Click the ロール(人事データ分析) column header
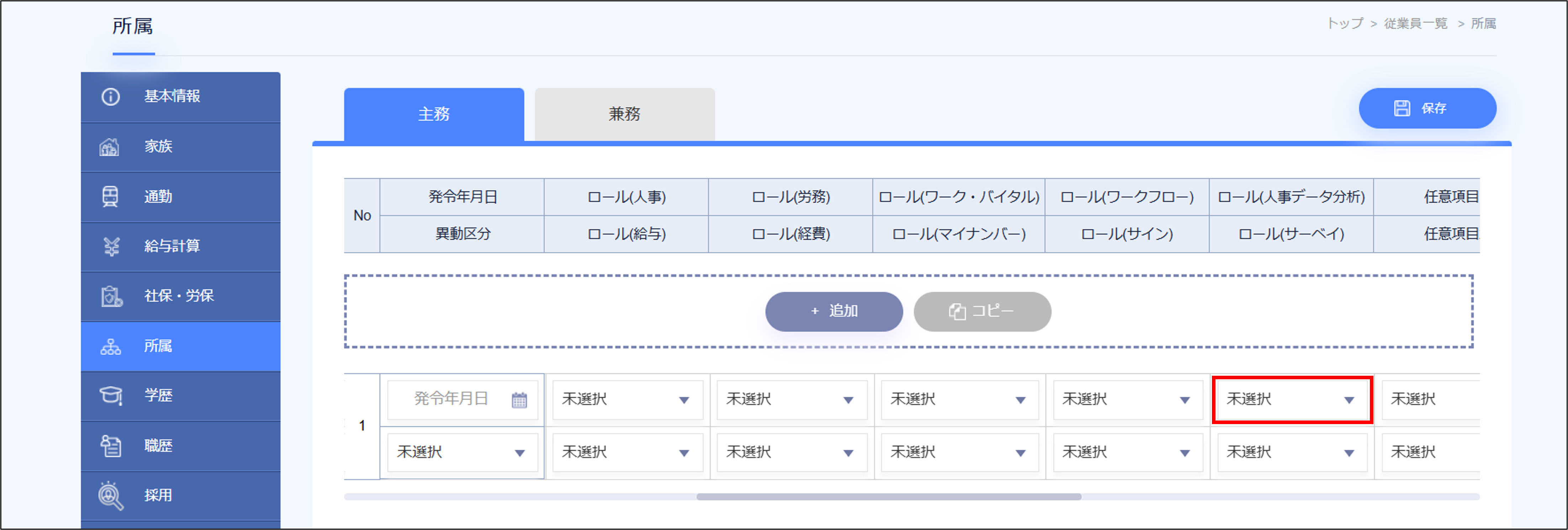The image size is (1568, 530). pos(1291,197)
